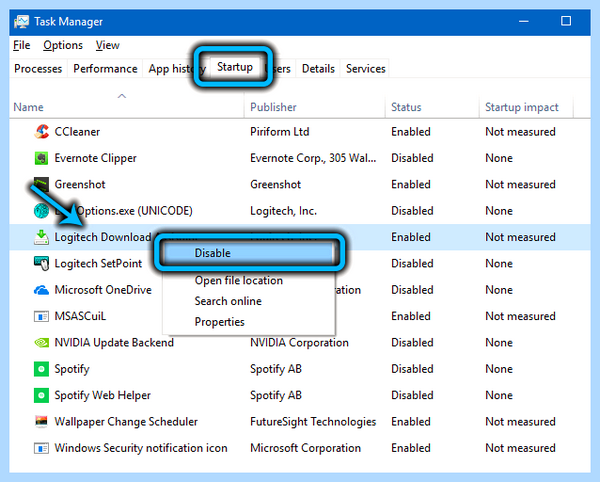This screenshot has height=482, width=600.
Task: Click the Greenshot app icon
Action: [x=41, y=184]
